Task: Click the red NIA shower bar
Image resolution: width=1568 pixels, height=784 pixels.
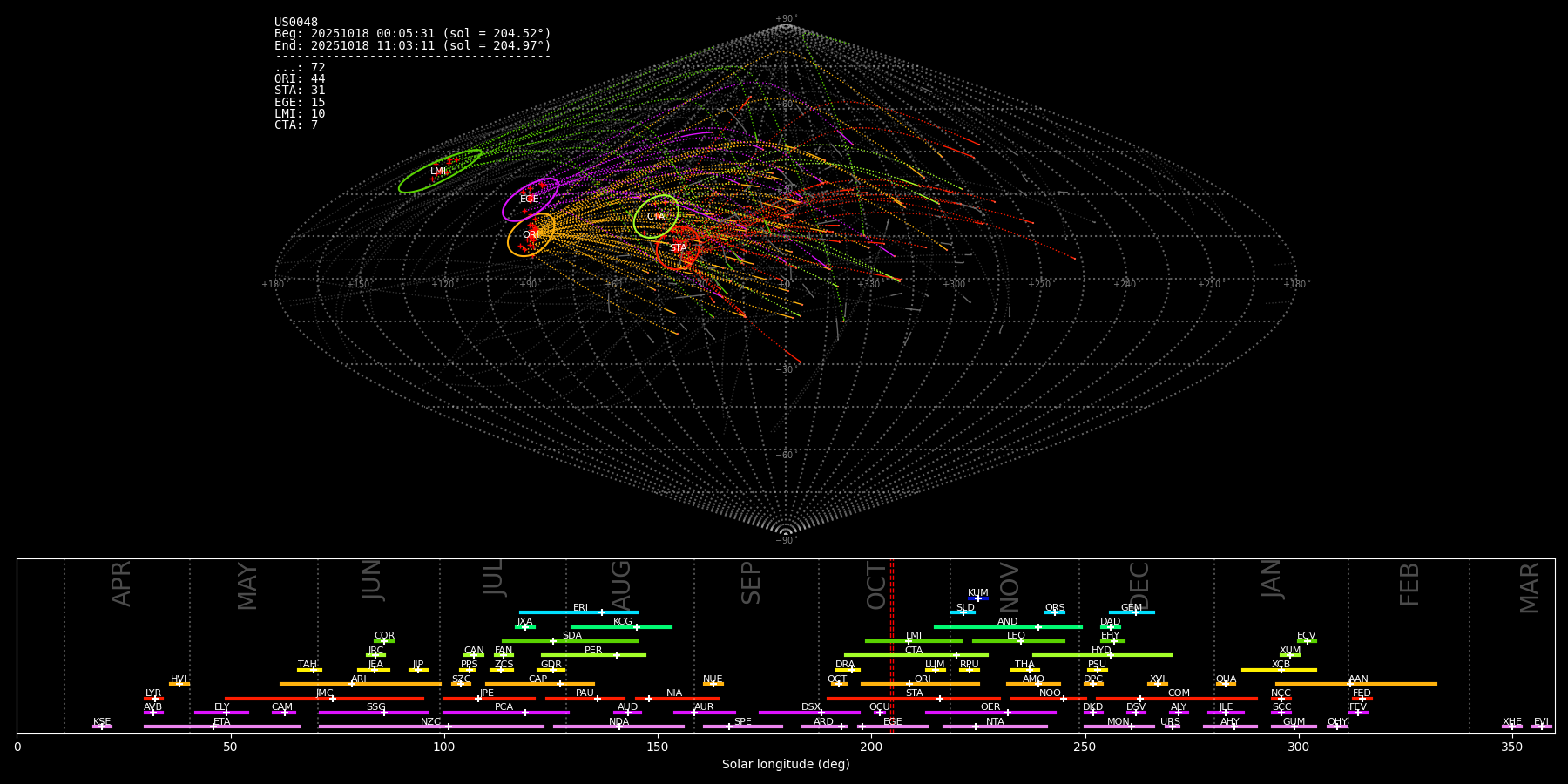Action: click(x=677, y=699)
